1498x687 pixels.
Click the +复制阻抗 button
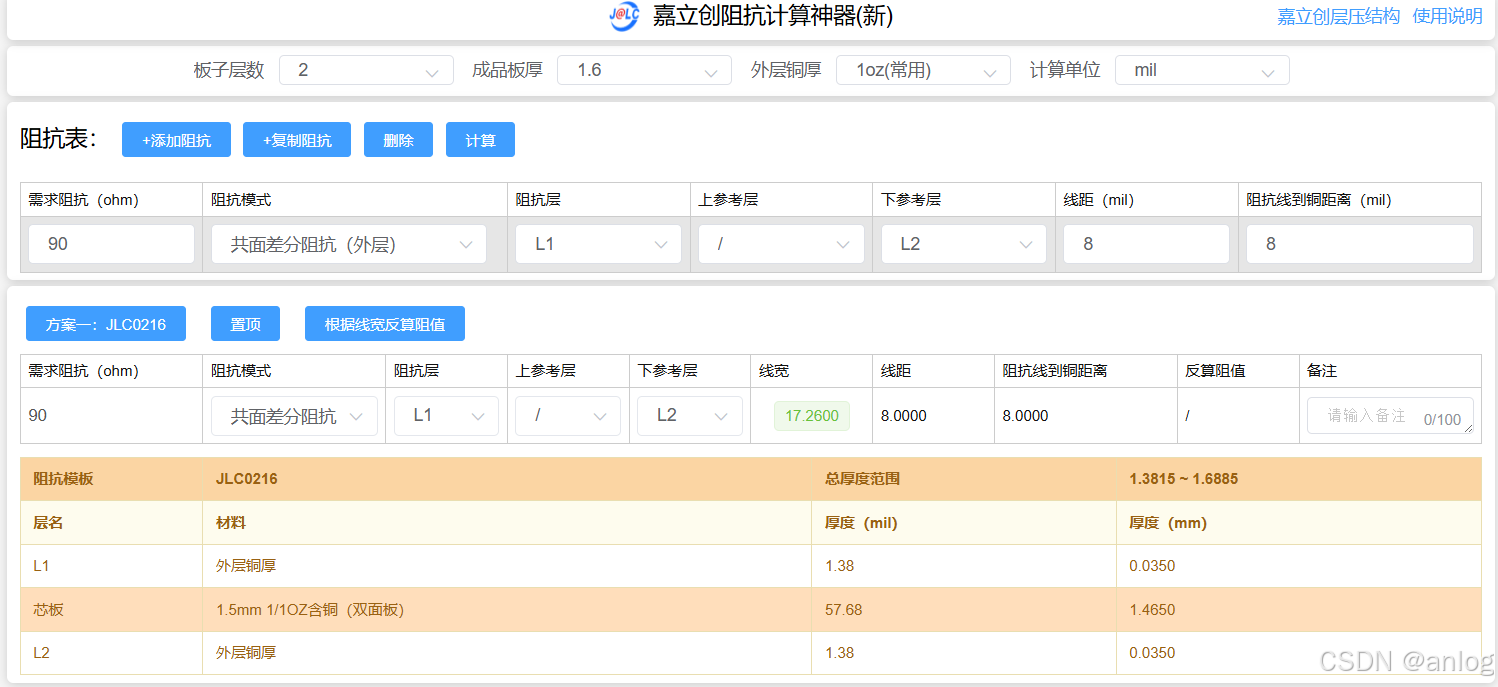pos(297,140)
